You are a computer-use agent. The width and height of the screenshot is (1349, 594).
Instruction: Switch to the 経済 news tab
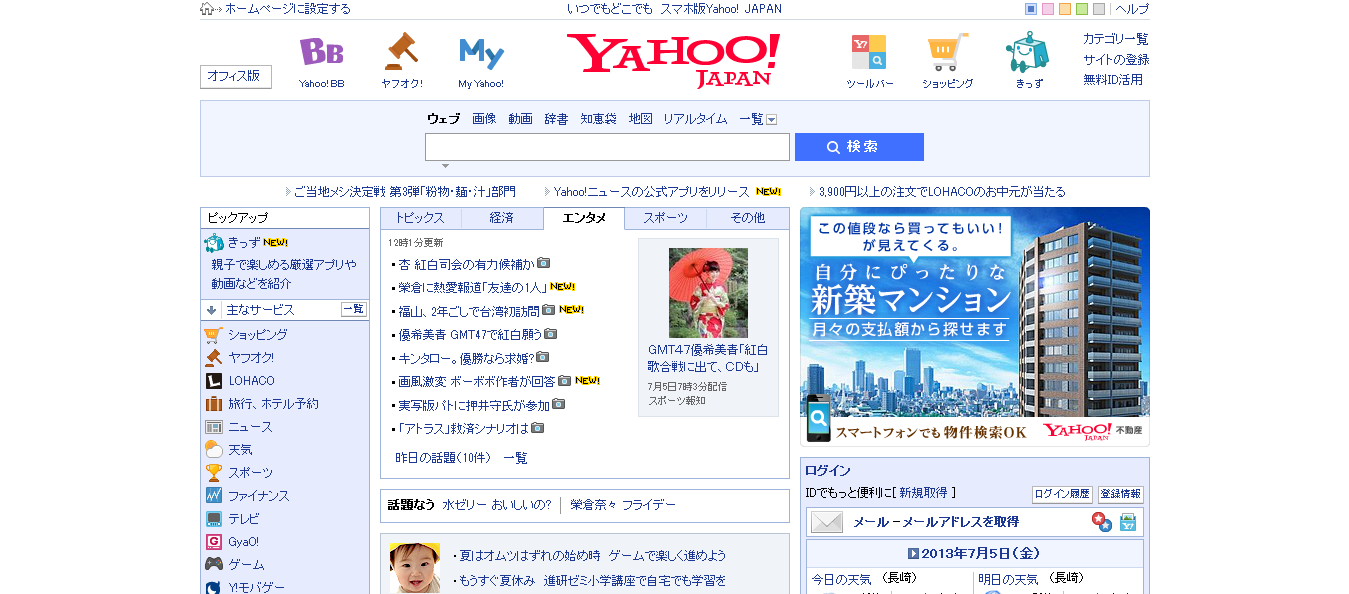(x=502, y=218)
